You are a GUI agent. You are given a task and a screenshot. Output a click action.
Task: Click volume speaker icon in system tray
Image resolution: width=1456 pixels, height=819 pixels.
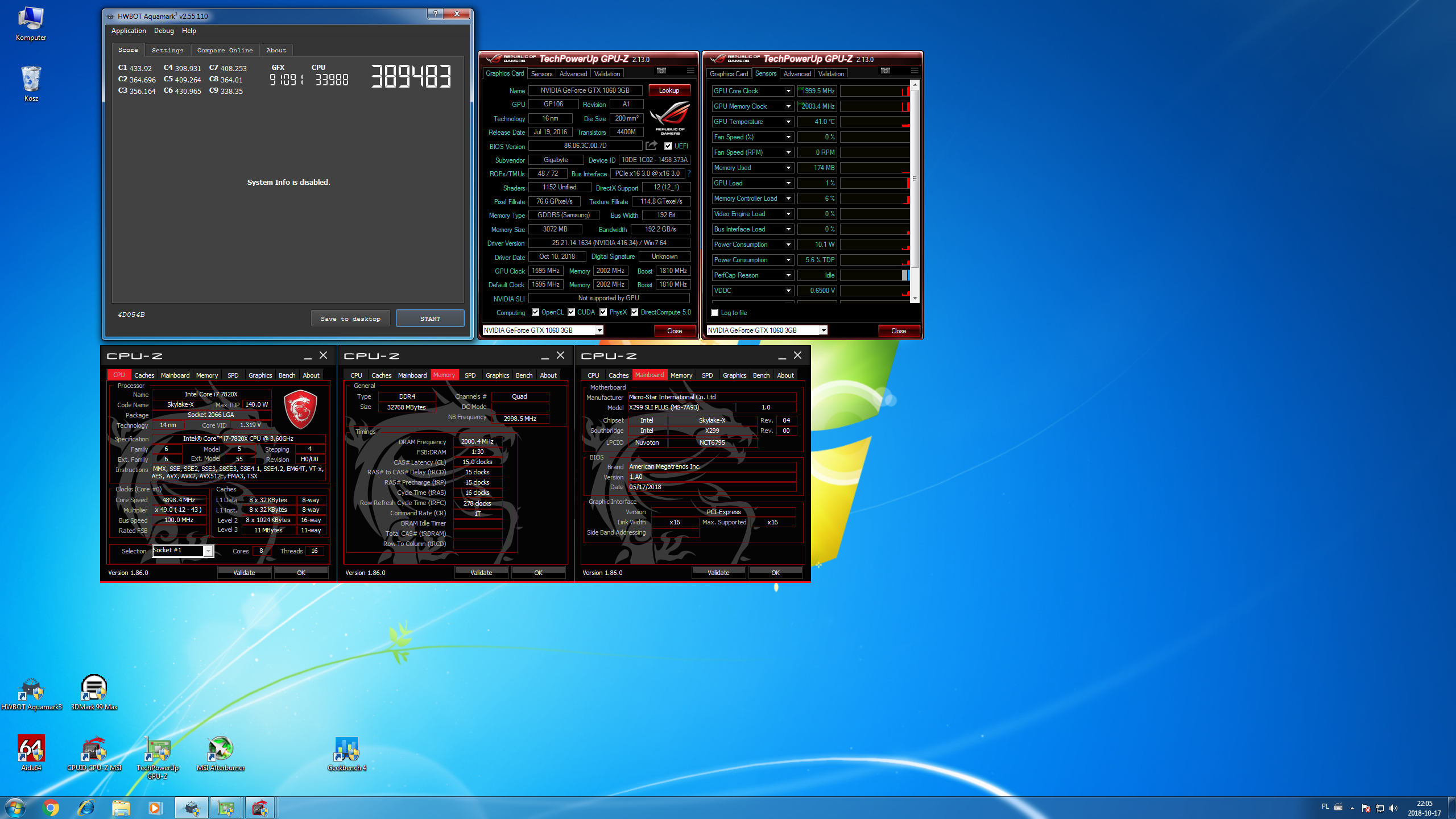pos(1393,808)
